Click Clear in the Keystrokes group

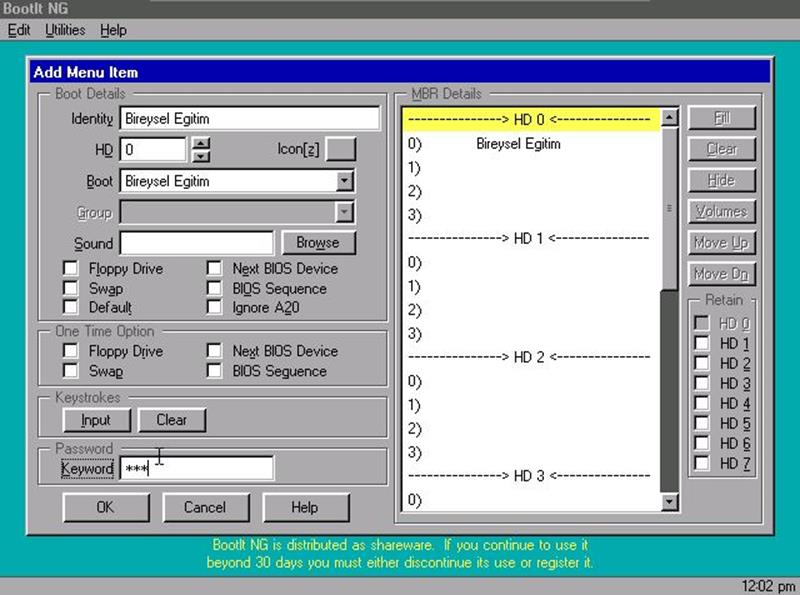(x=172, y=420)
